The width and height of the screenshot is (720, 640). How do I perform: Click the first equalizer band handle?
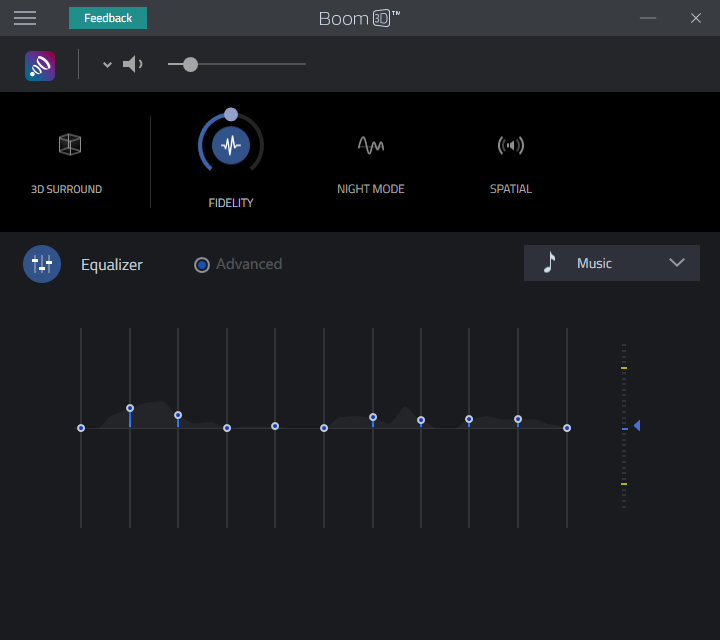pos(81,428)
